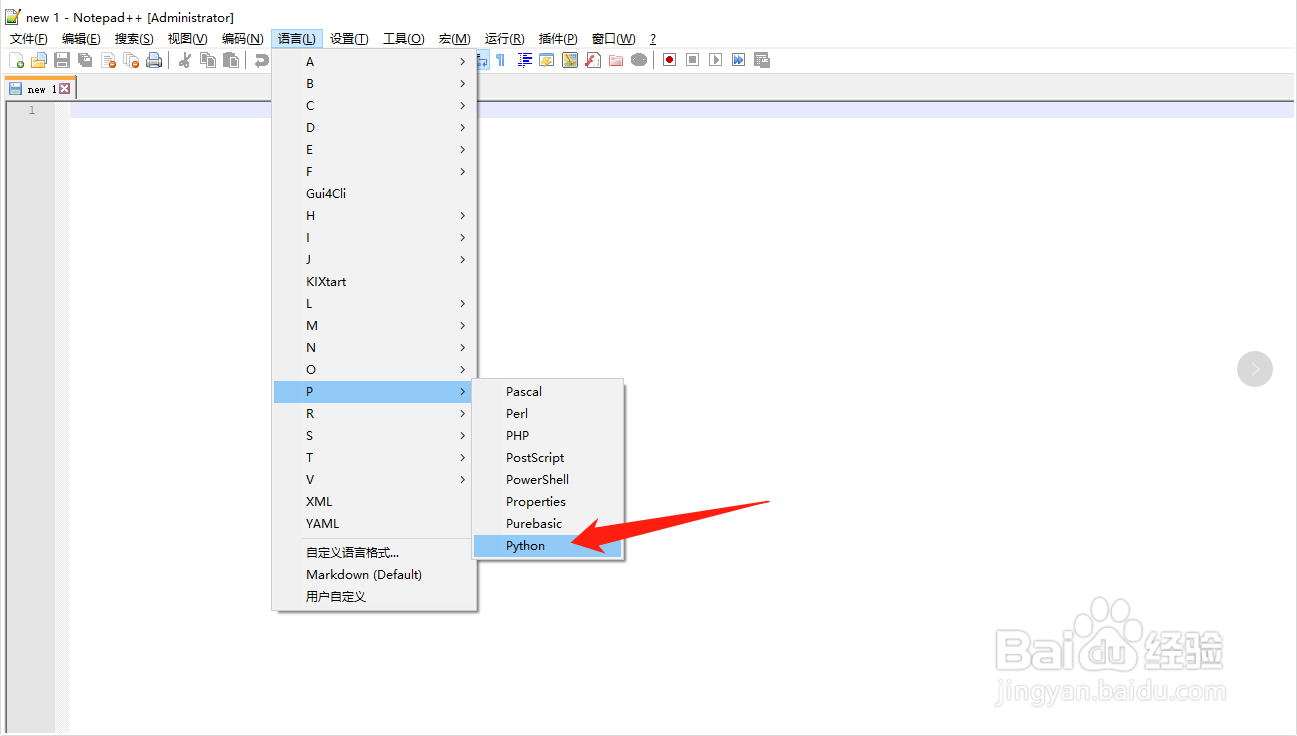Choose Purebasic from submenu

(x=547, y=524)
